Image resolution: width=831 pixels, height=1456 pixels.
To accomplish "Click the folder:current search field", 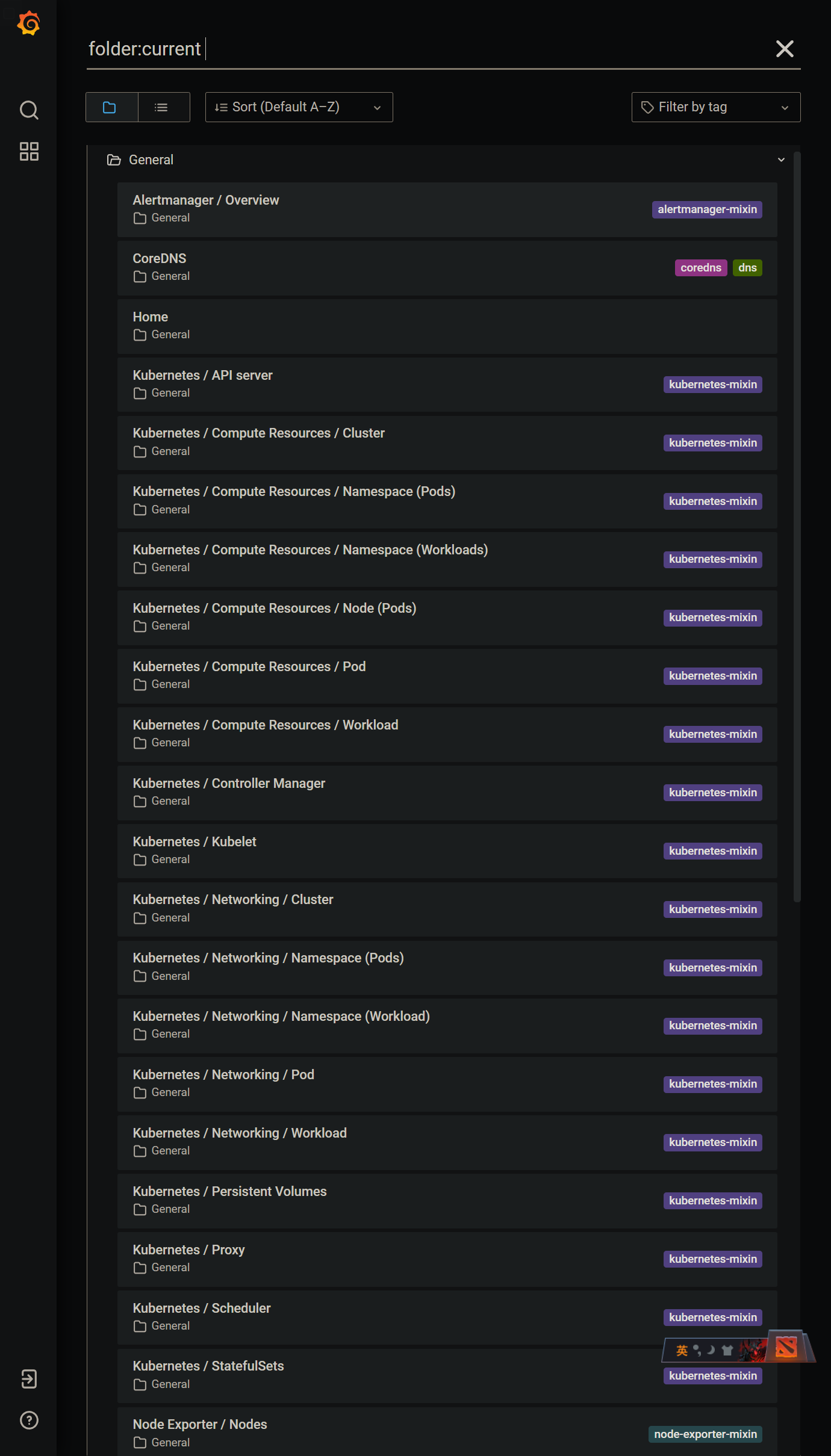I will [x=422, y=49].
